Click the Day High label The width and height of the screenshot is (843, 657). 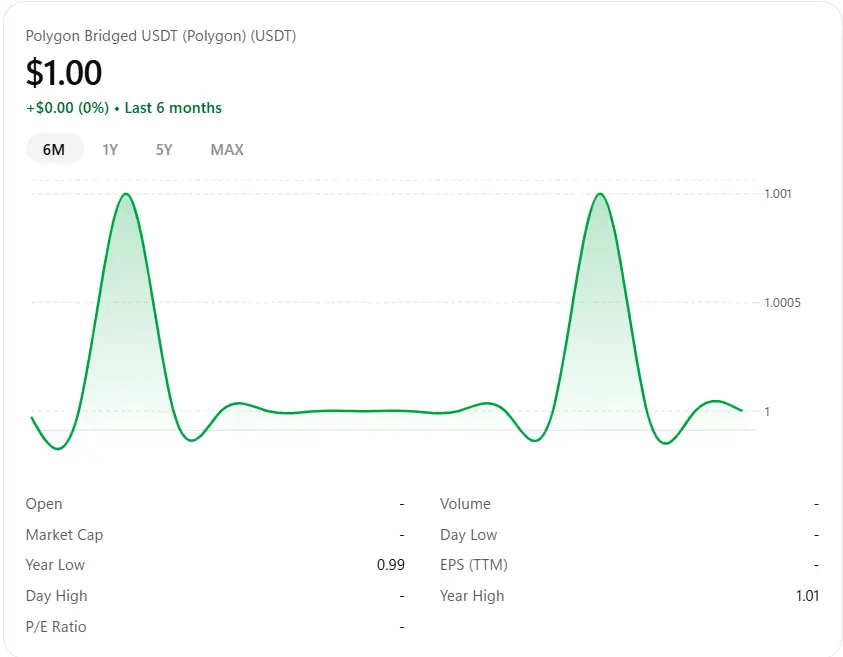click(x=56, y=596)
